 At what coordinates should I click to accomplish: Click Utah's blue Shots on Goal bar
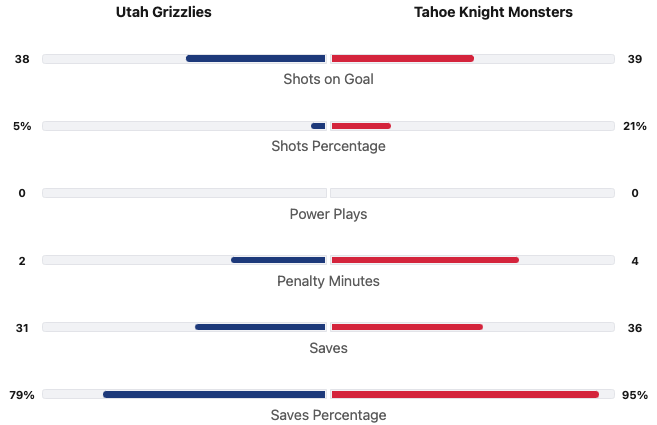256,59
